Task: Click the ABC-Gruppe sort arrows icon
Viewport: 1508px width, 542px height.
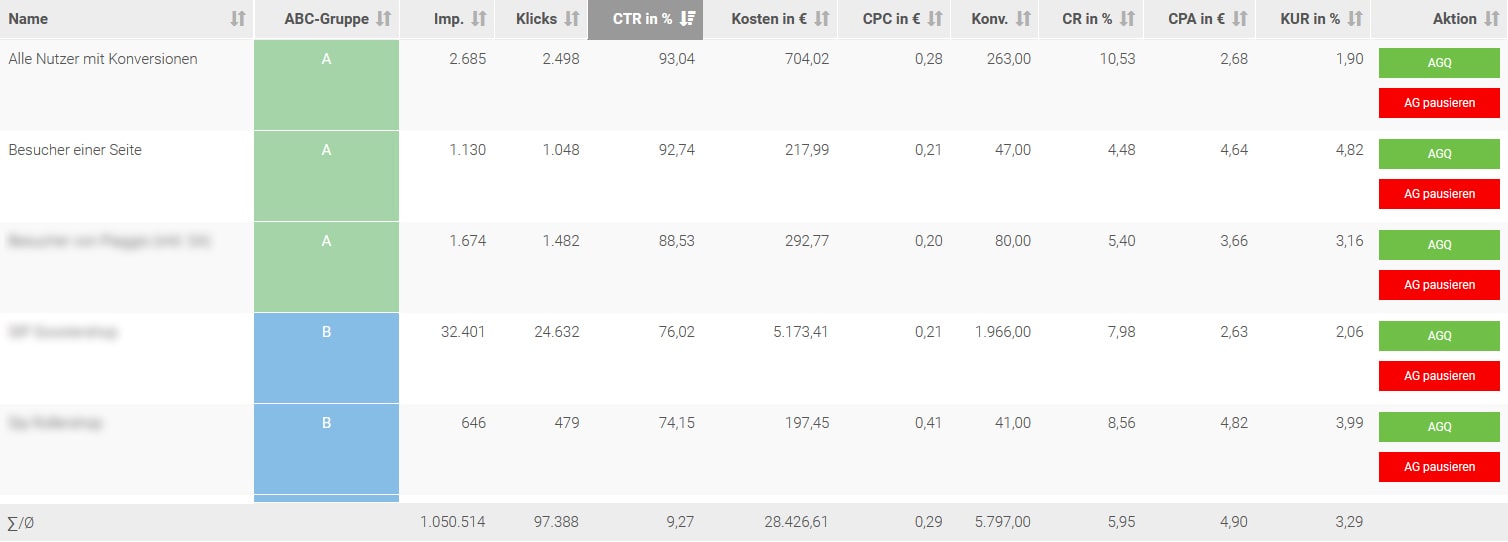Action: coord(383,19)
